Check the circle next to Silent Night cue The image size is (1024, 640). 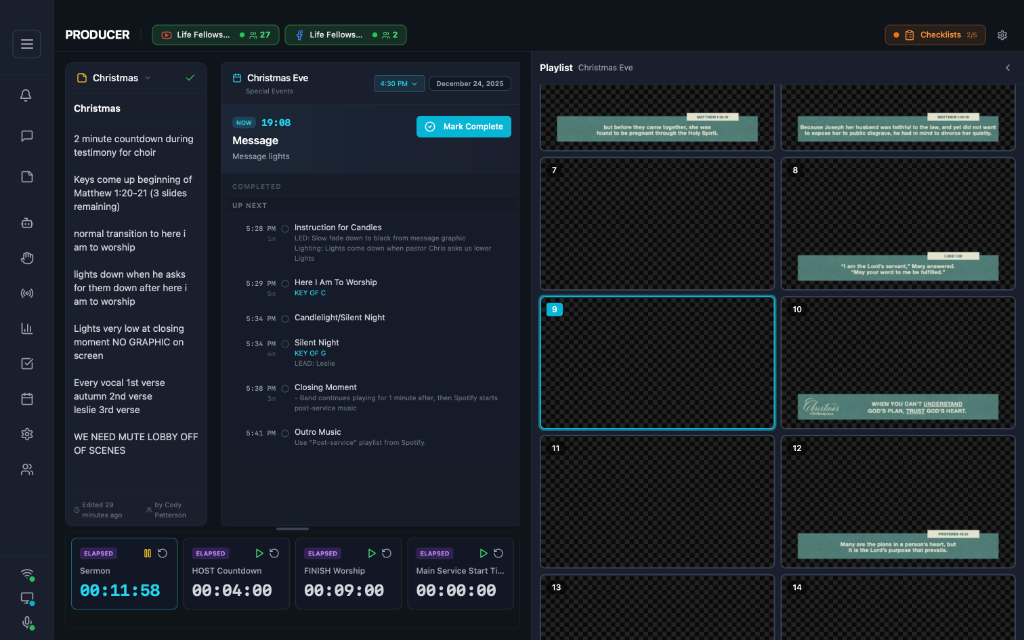point(284,343)
